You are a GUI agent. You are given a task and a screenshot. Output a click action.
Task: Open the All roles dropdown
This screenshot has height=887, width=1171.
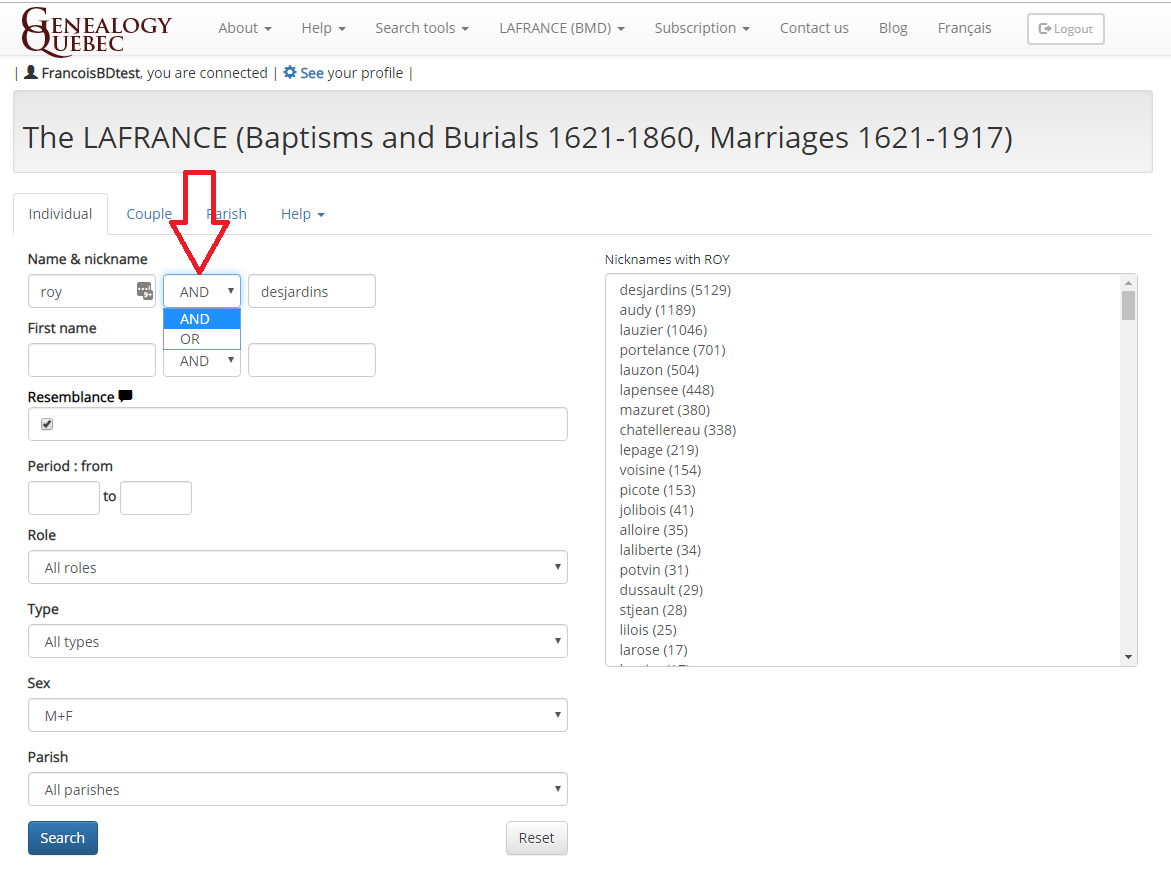(298, 567)
